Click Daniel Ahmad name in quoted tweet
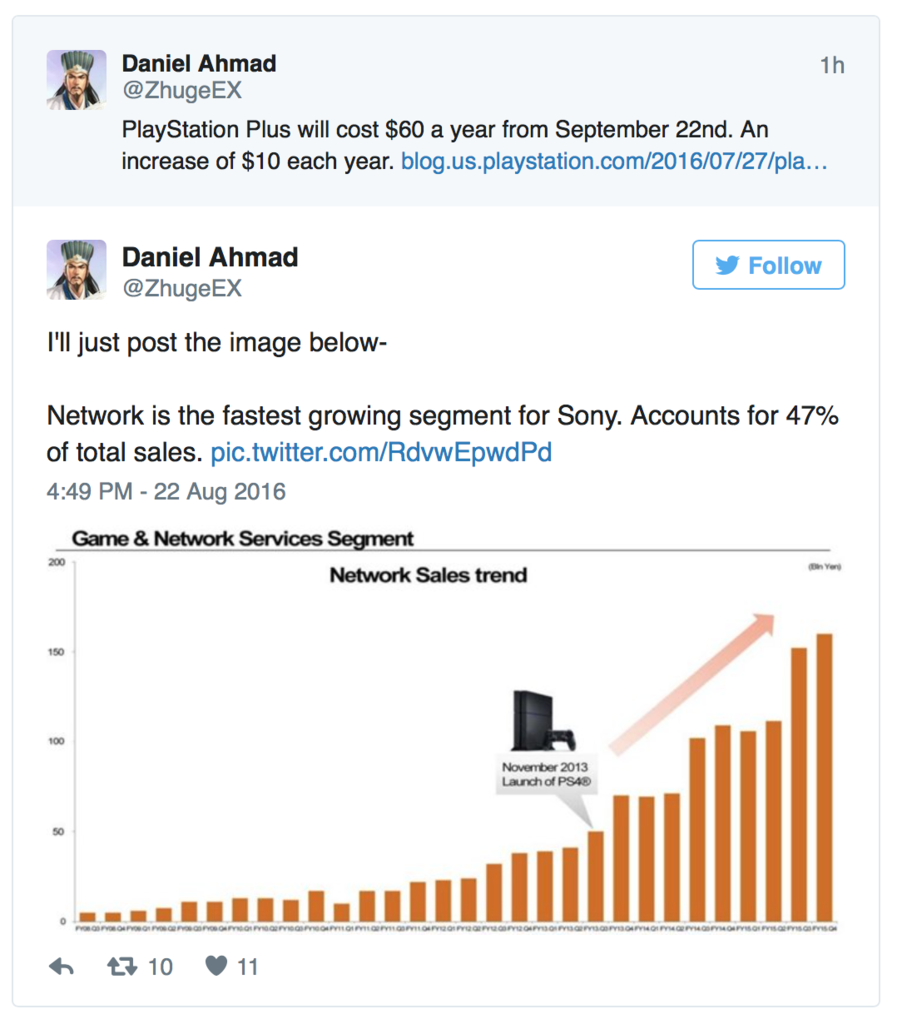Image resolution: width=907 pixels, height=1024 pixels. click(199, 63)
